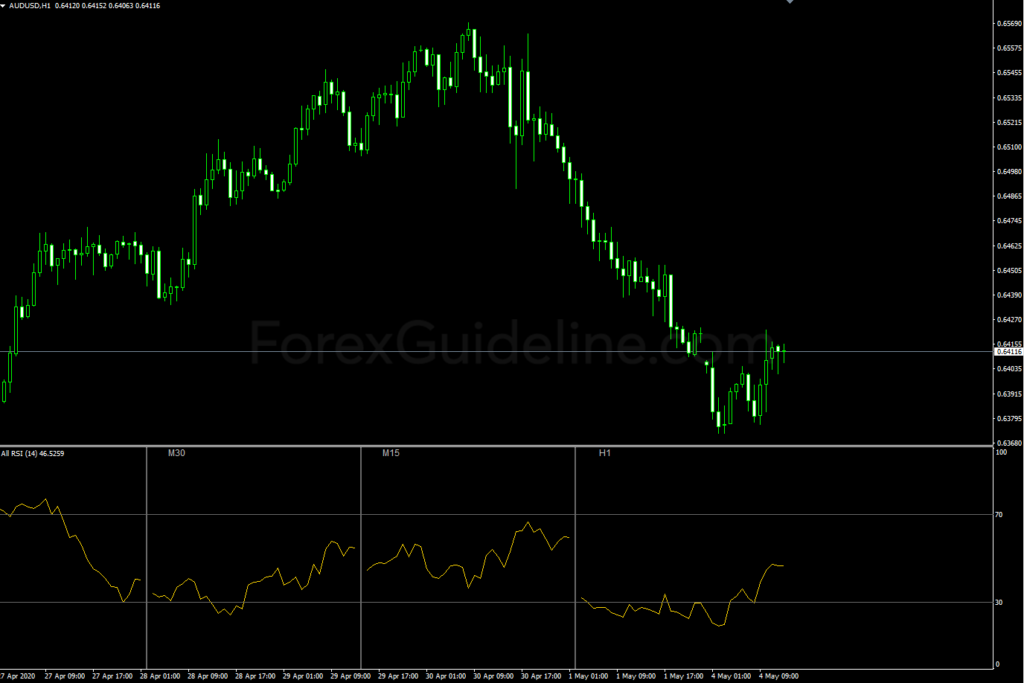The image size is (1024, 683).
Task: Click the 28 Apr 17:00 time label
Action: coord(255,676)
